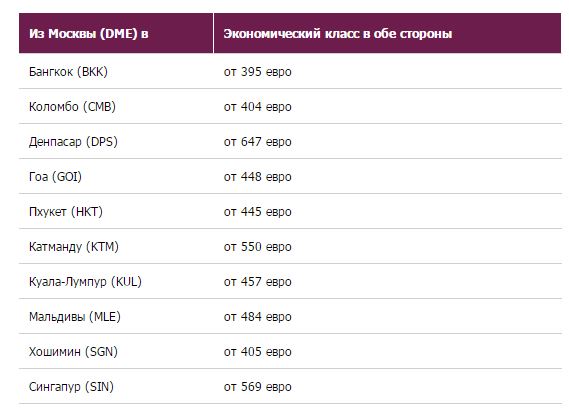Choose the Куала-Лумпур (KUL) destination
This screenshot has height=411, width=569.
[85, 282]
